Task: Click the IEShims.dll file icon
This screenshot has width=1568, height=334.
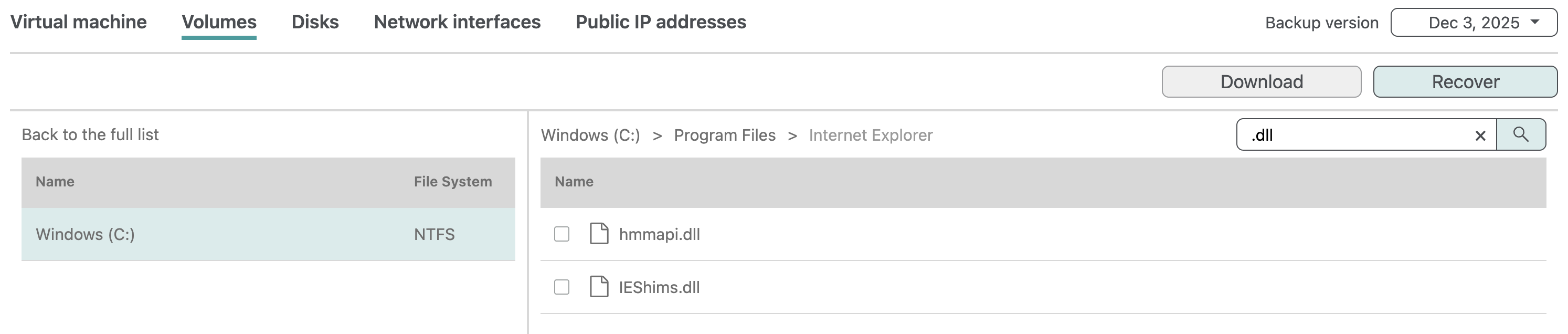Action: coord(599,287)
